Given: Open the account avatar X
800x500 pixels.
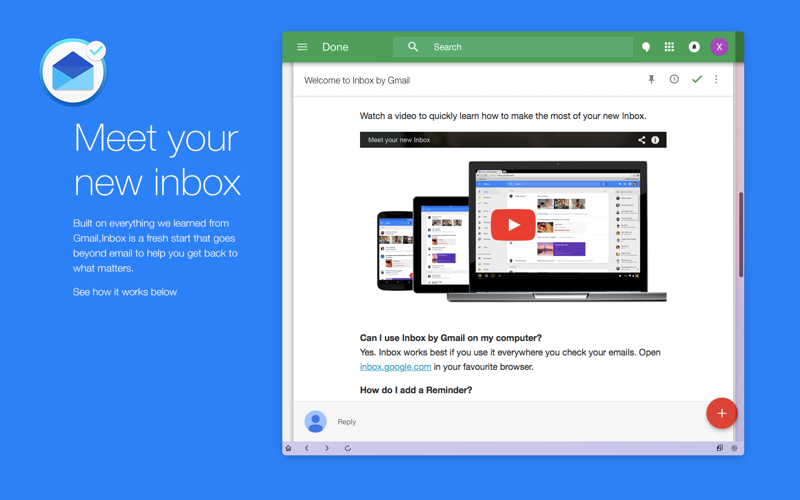Looking at the screenshot, I should [x=719, y=47].
